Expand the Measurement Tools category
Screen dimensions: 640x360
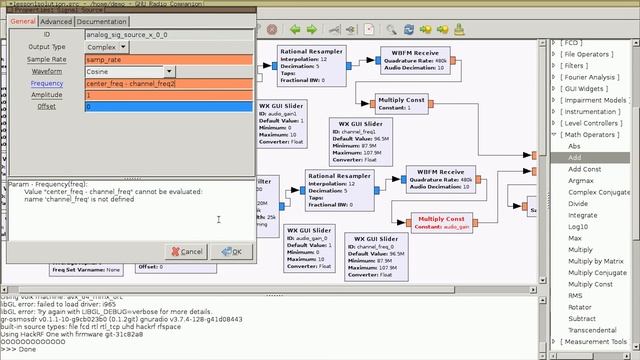point(554,341)
